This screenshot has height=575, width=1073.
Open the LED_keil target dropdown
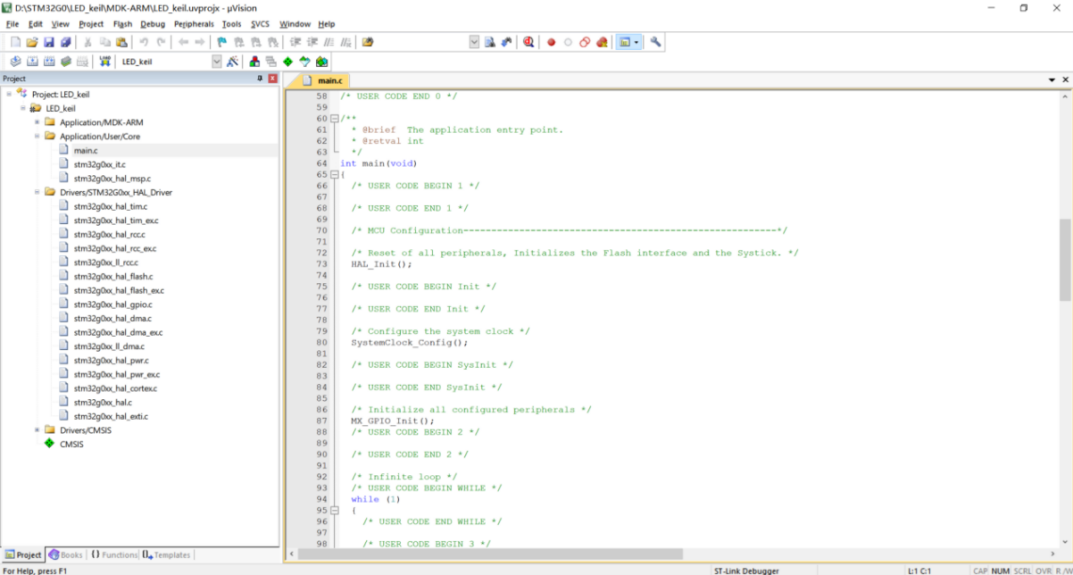(217, 62)
